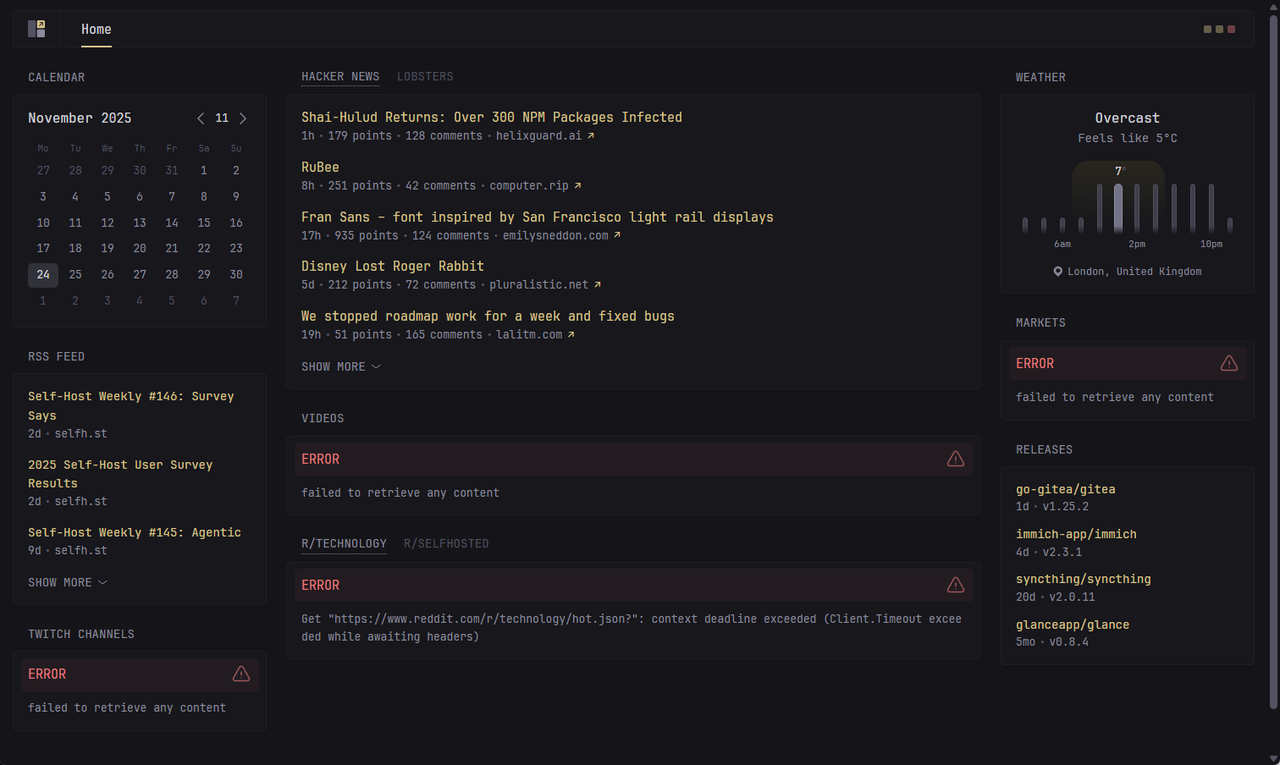
Task: Click warning icon in Markets error
Action: pyautogui.click(x=1229, y=363)
